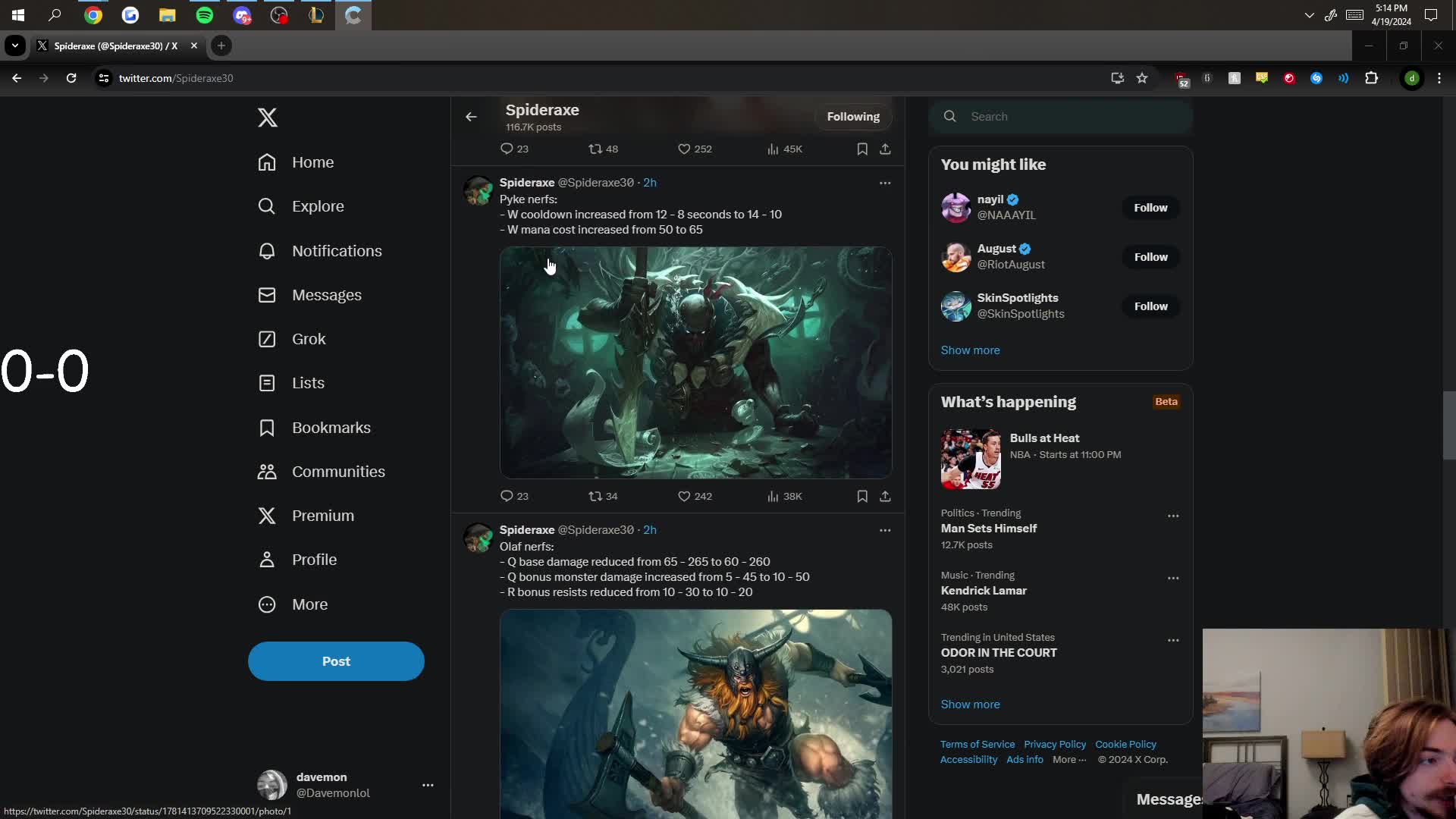Viewport: 1456px width, 819px height.
Task: Go to Home in sidebar
Action: tap(296, 162)
